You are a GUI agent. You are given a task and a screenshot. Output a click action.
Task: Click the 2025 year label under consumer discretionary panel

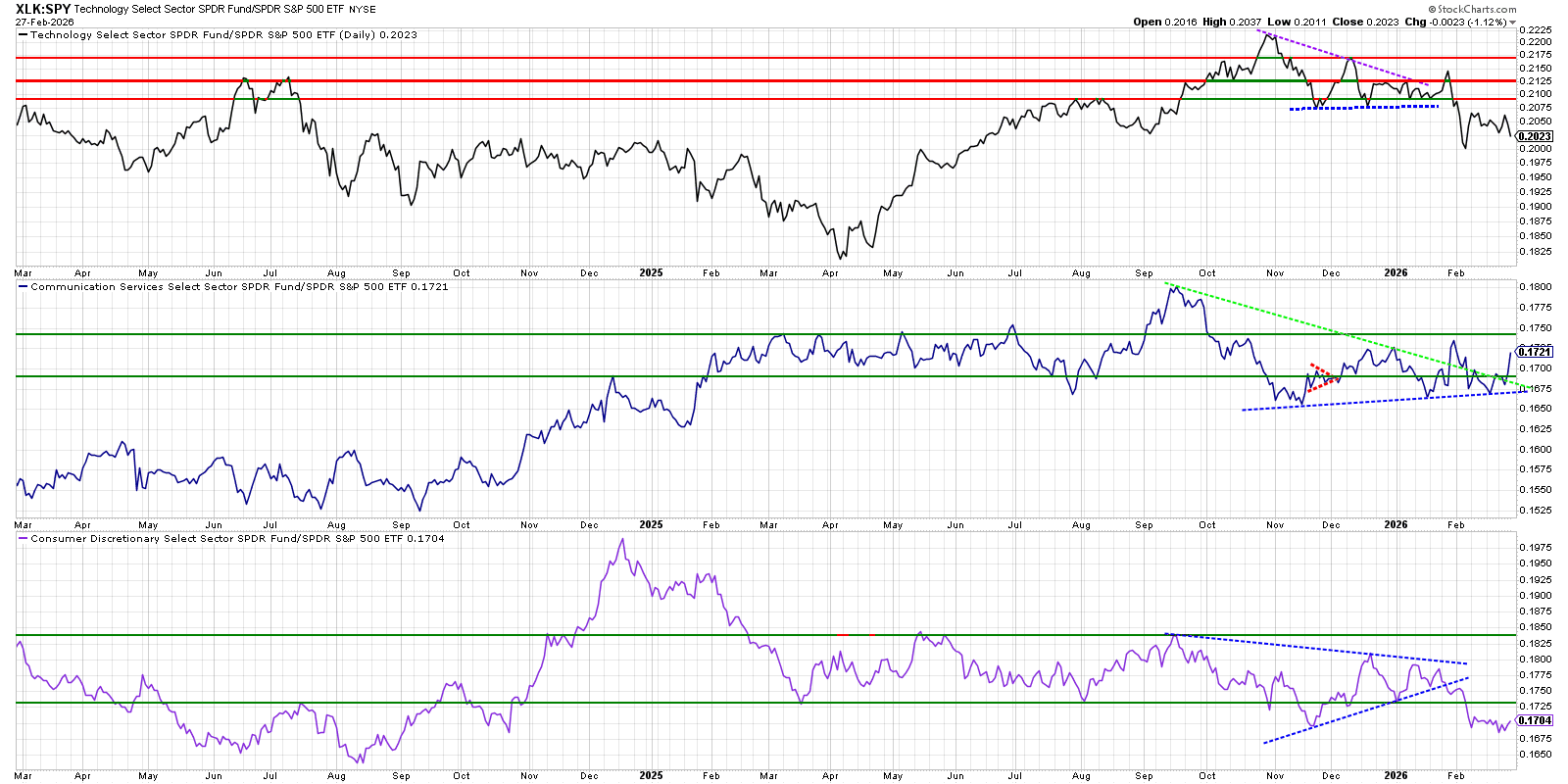point(651,775)
